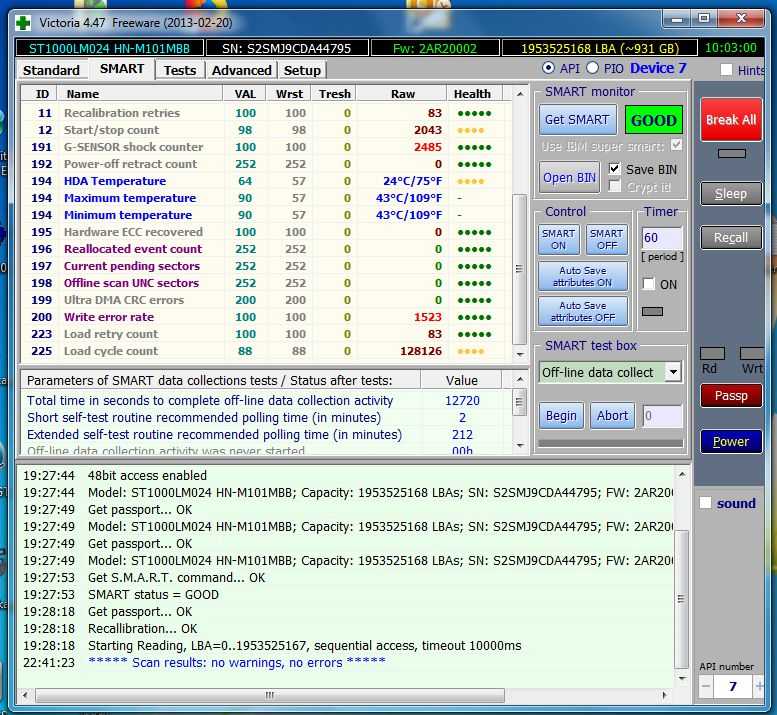Click the Open BIN button
Image resolution: width=777 pixels, height=715 pixels.
pyautogui.click(x=570, y=177)
